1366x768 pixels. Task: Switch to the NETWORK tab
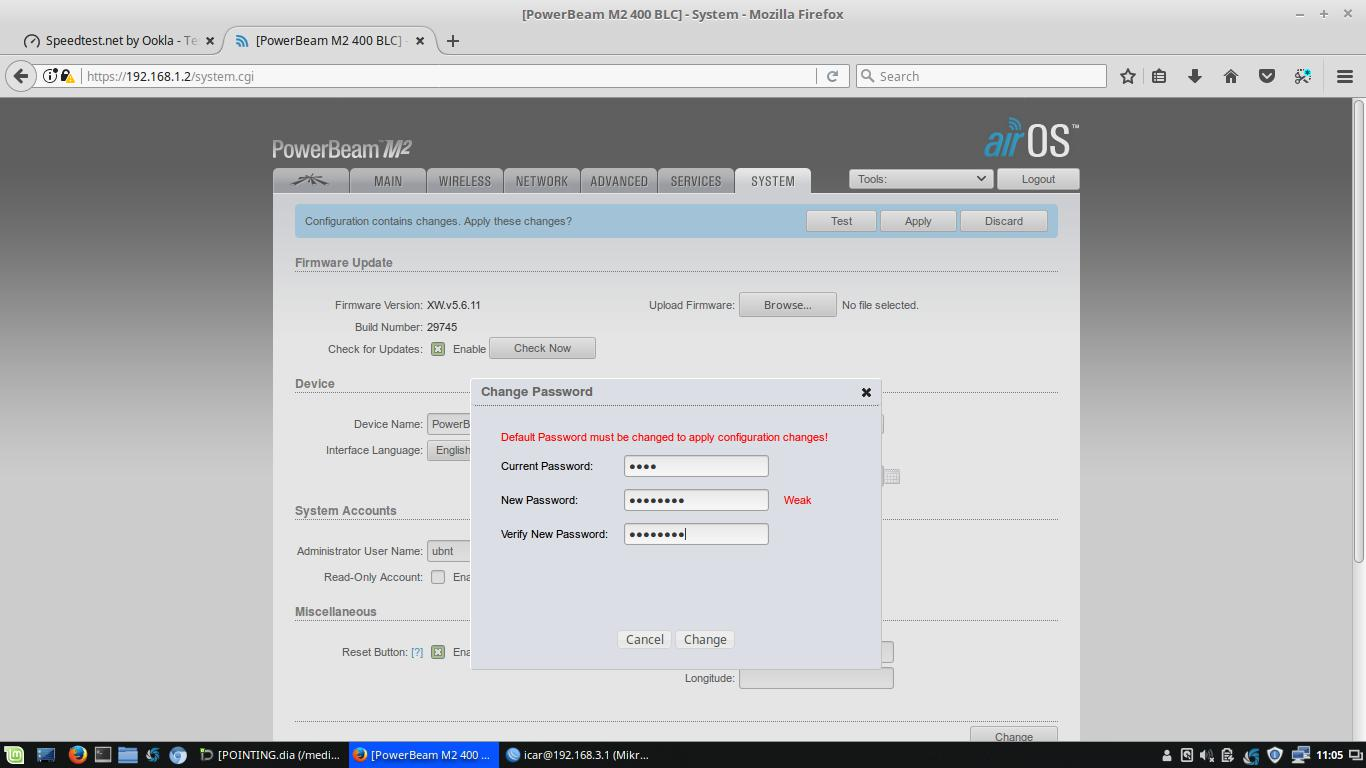pyautogui.click(x=542, y=181)
